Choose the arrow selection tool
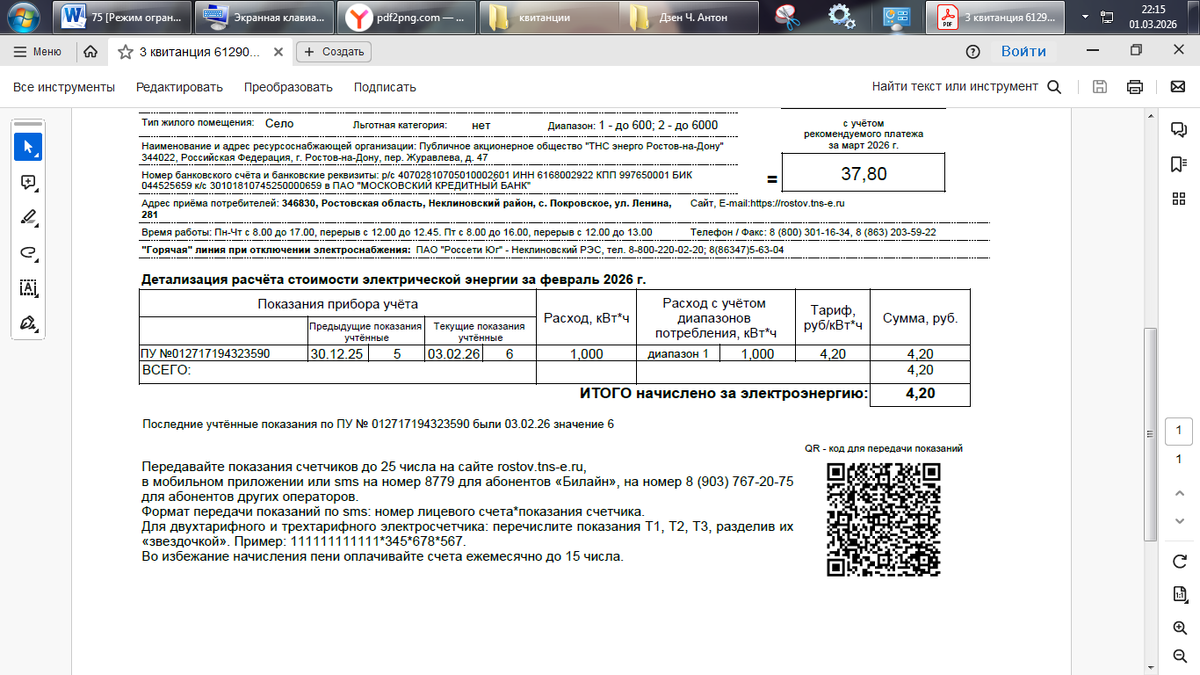The width and height of the screenshot is (1200, 675). click(x=28, y=147)
